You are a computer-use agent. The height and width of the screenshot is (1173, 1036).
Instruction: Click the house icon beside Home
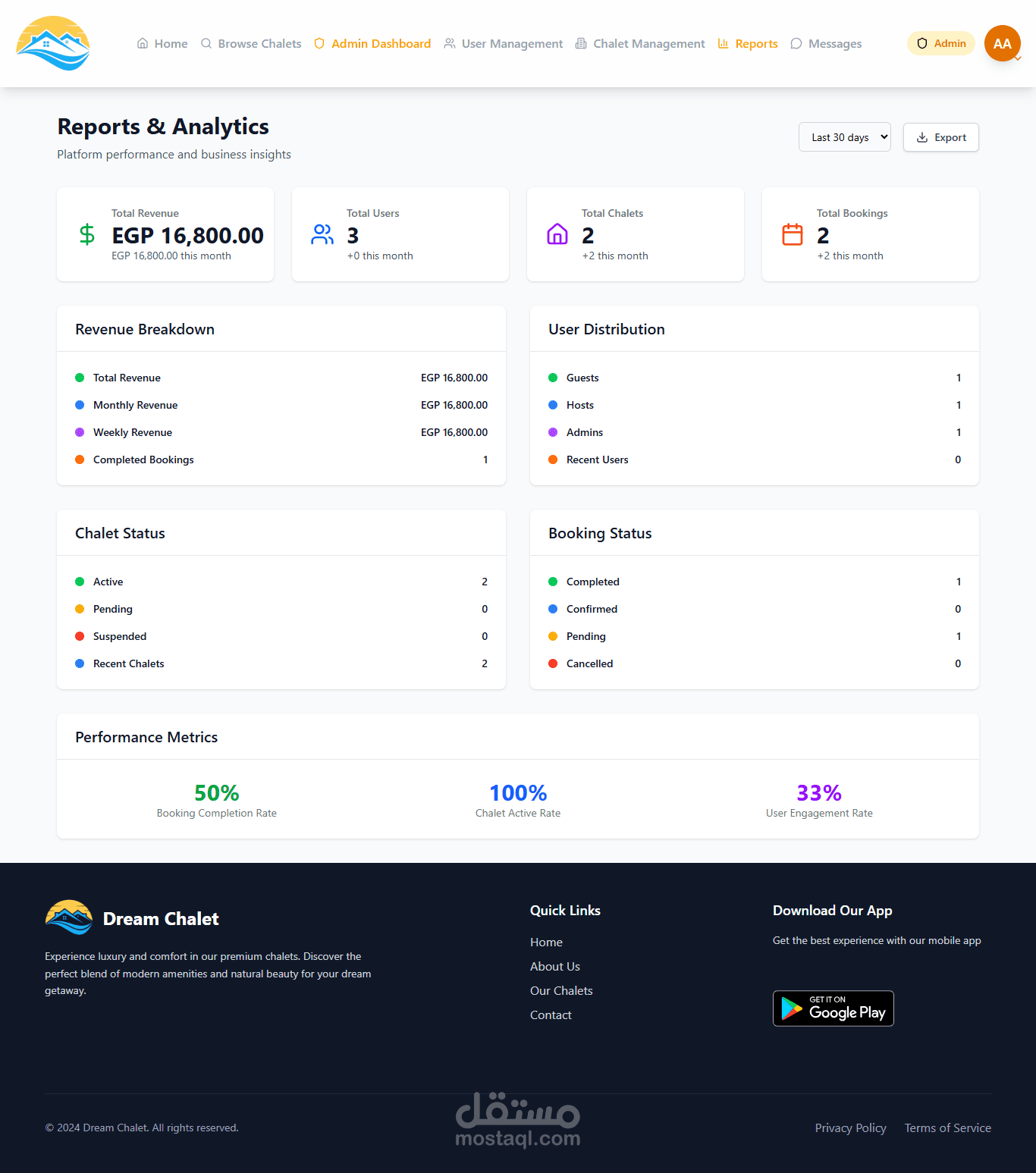point(143,43)
